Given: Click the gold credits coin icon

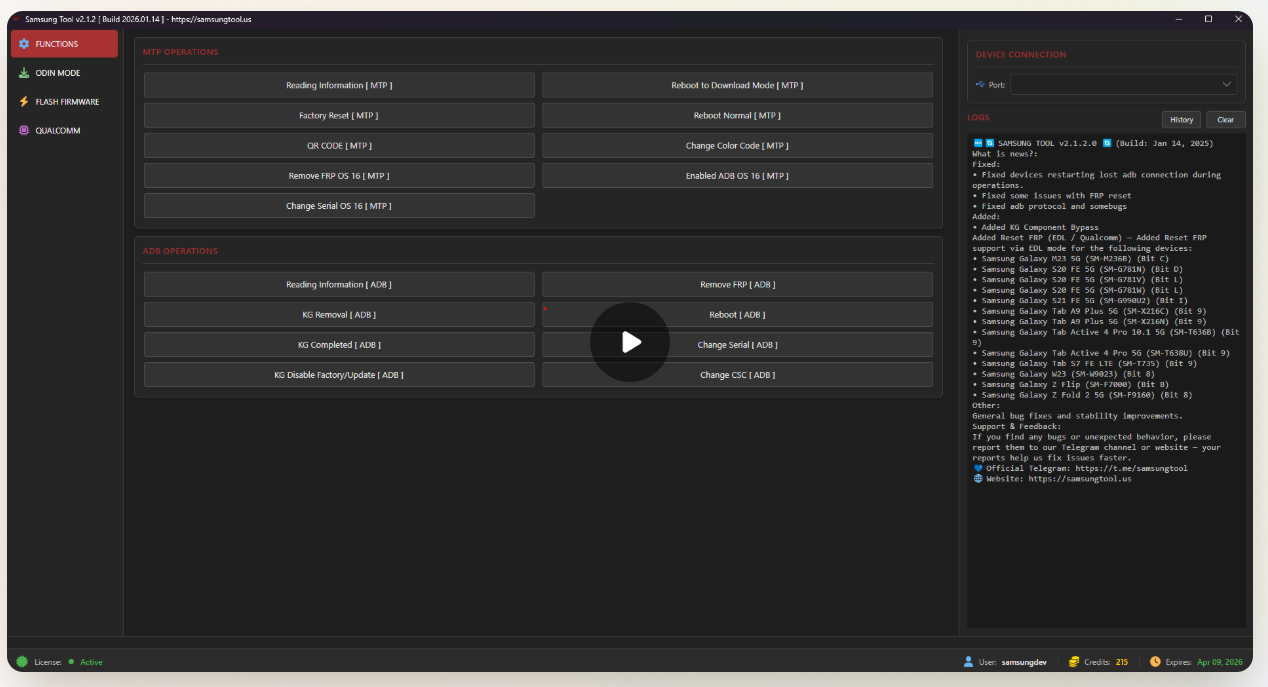Looking at the screenshot, I should [x=1074, y=662].
